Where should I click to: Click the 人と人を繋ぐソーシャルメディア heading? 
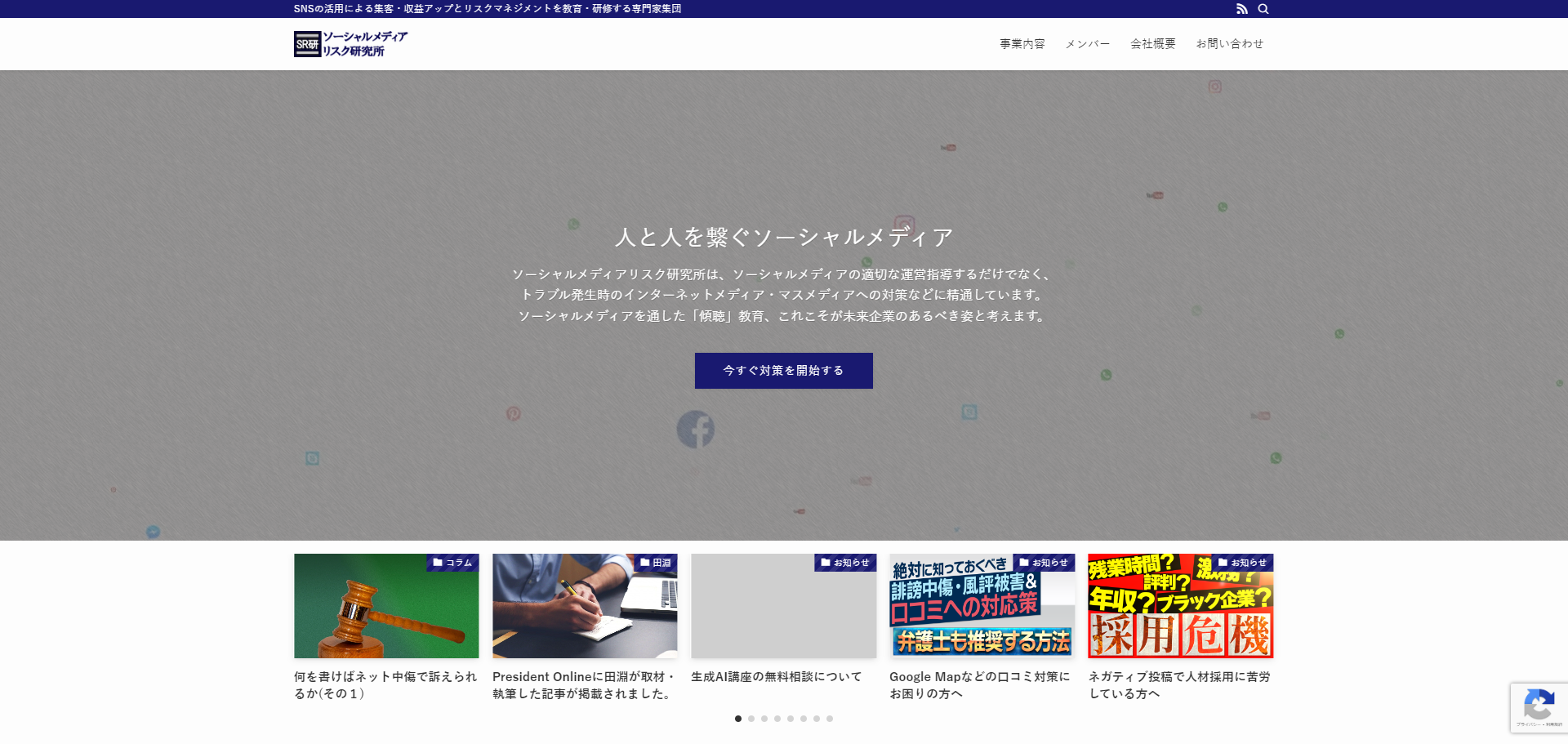point(784,237)
